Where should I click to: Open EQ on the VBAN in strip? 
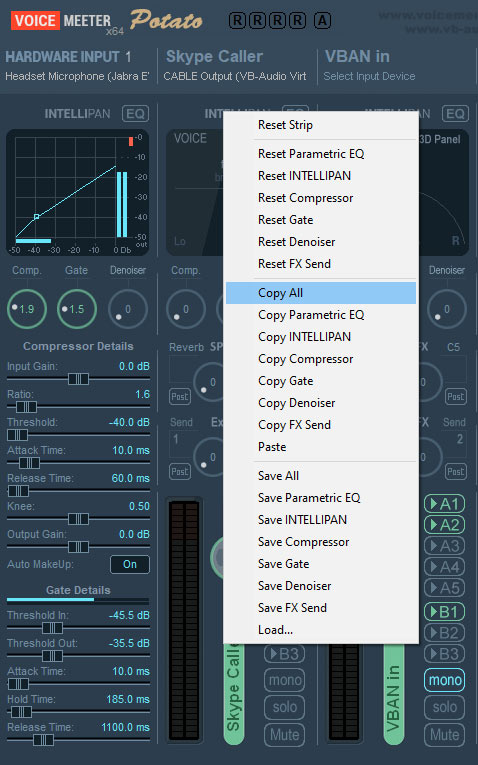click(455, 114)
